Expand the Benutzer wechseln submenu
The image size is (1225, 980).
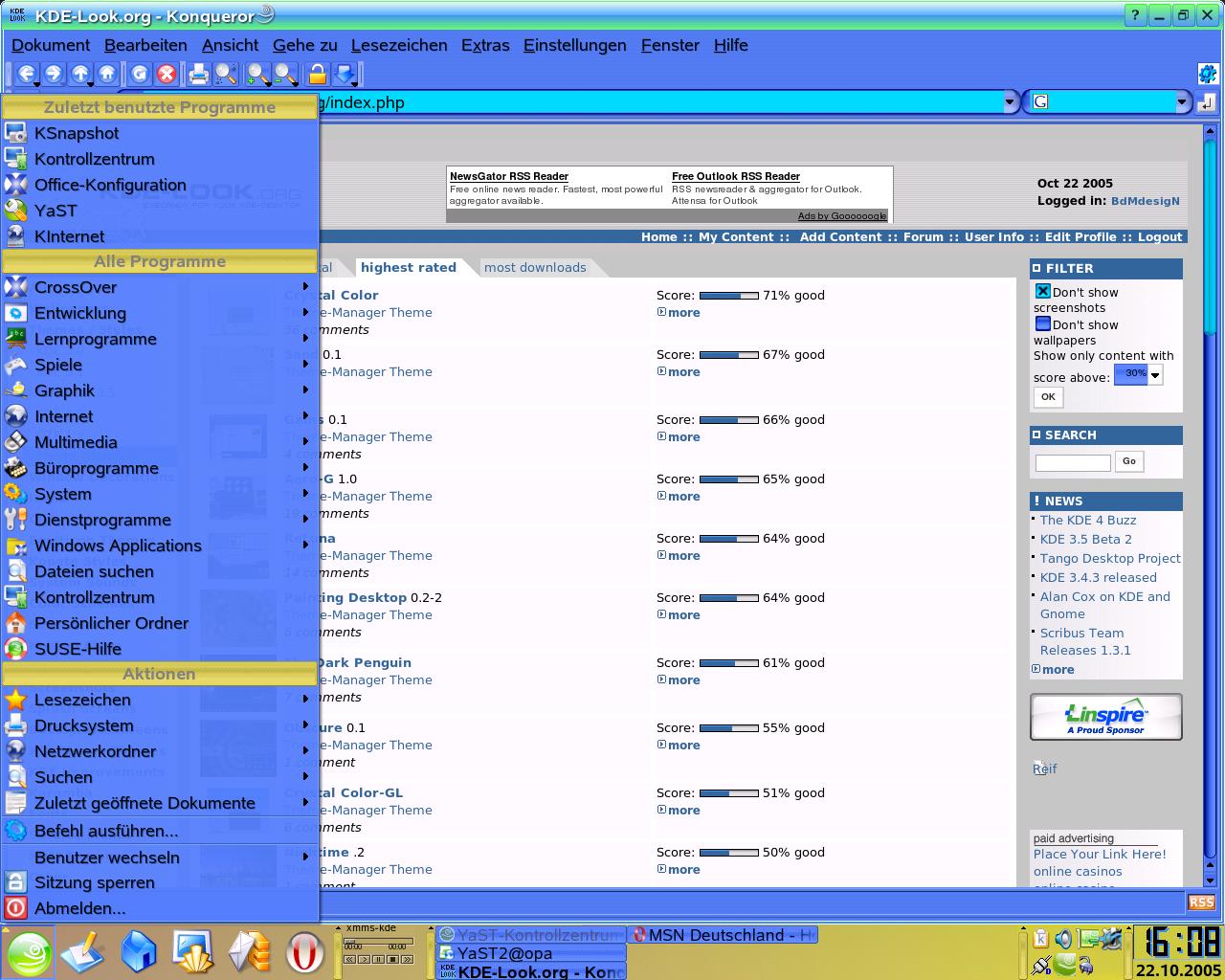(x=159, y=857)
